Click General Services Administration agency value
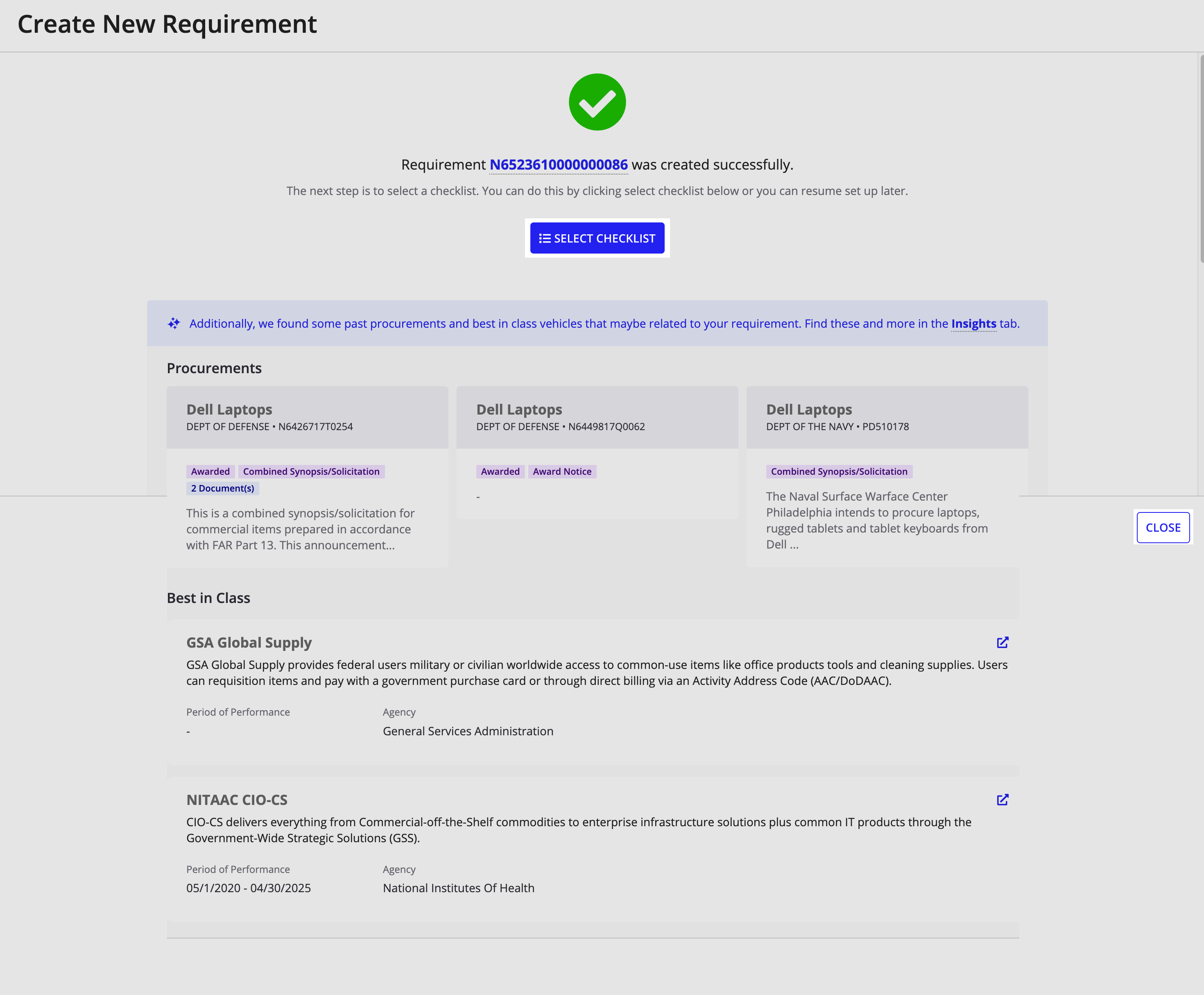The height and width of the screenshot is (995, 1204). 468,731
